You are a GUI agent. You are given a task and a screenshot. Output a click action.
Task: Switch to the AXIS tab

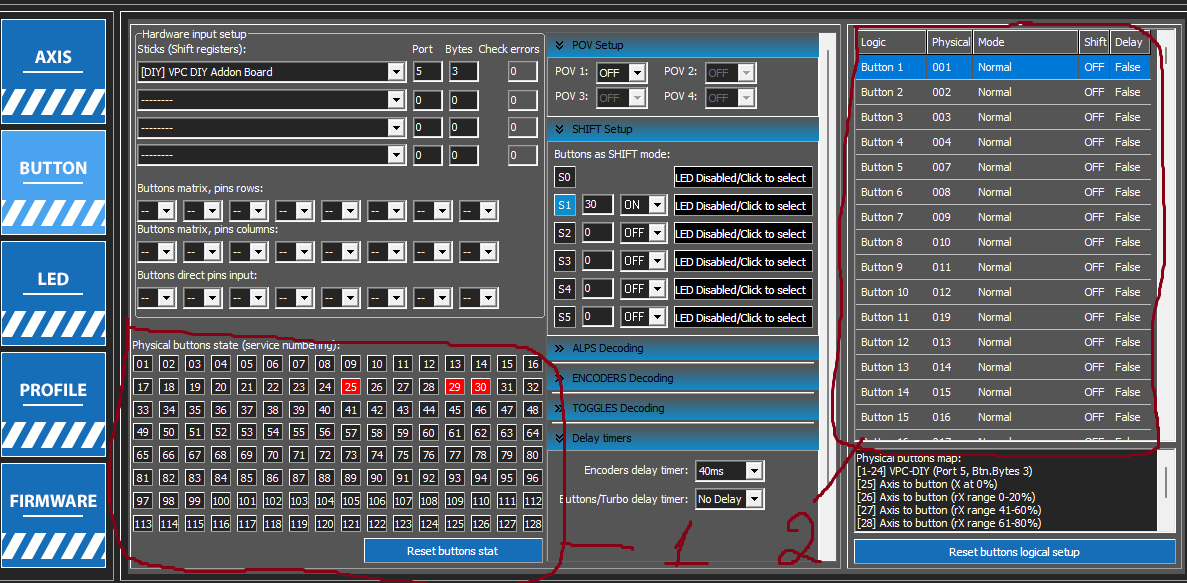point(53,68)
